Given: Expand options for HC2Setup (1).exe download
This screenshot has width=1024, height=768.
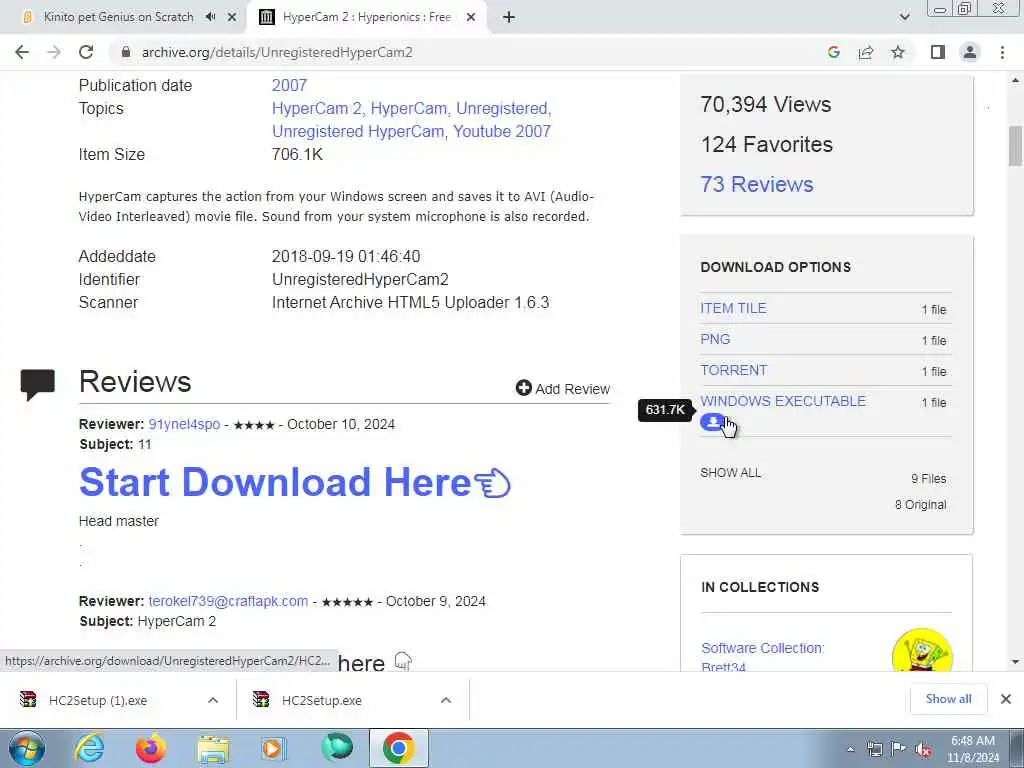Looking at the screenshot, I should (213, 700).
